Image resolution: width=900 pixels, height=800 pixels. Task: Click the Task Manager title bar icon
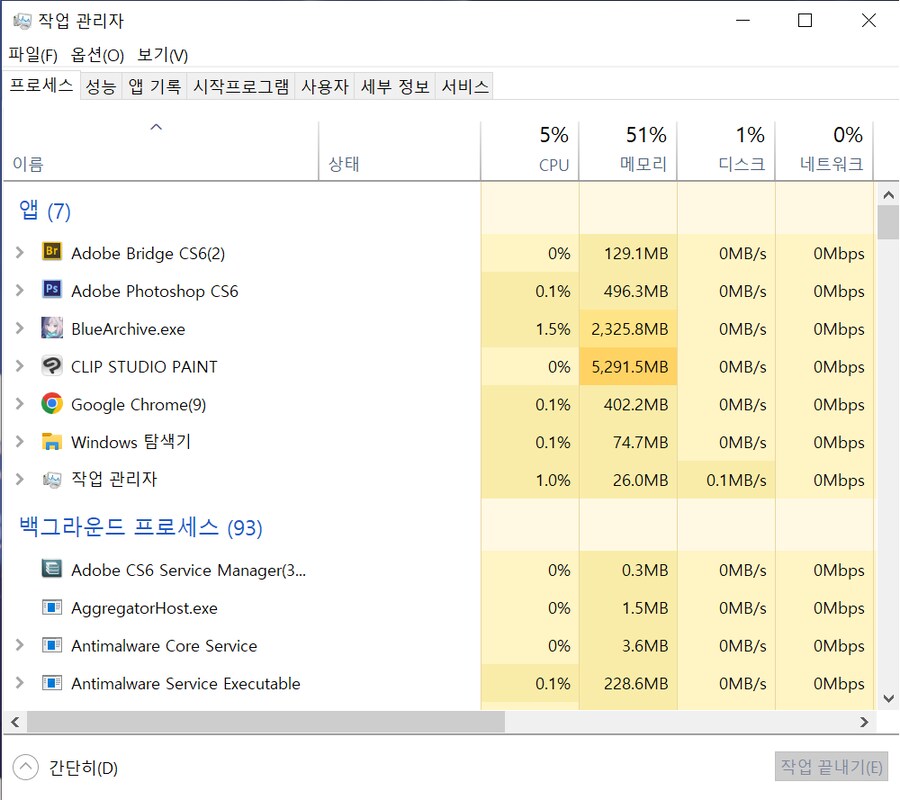(22, 22)
